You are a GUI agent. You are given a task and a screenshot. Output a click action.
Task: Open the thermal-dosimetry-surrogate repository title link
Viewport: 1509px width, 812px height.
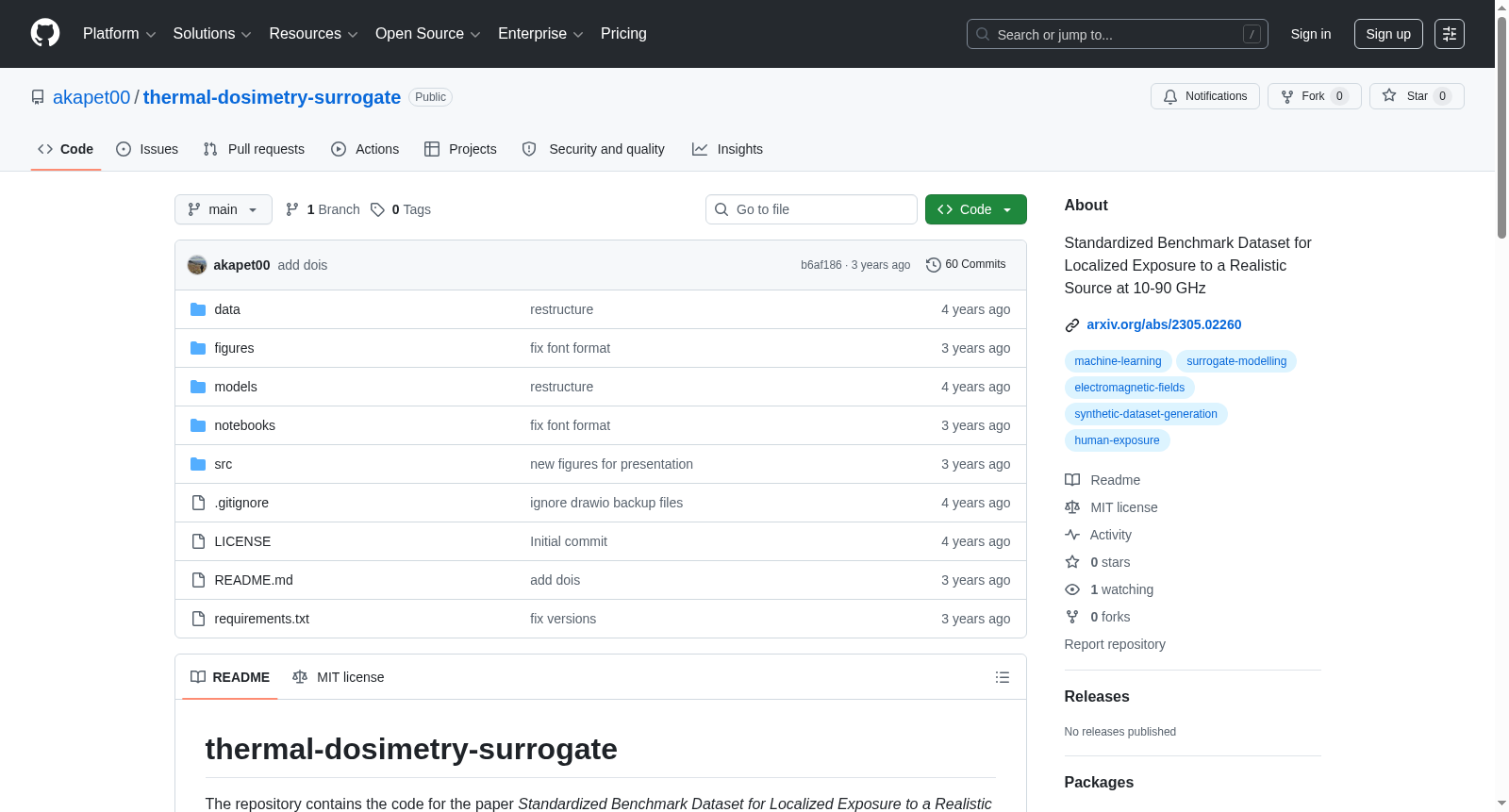272,97
